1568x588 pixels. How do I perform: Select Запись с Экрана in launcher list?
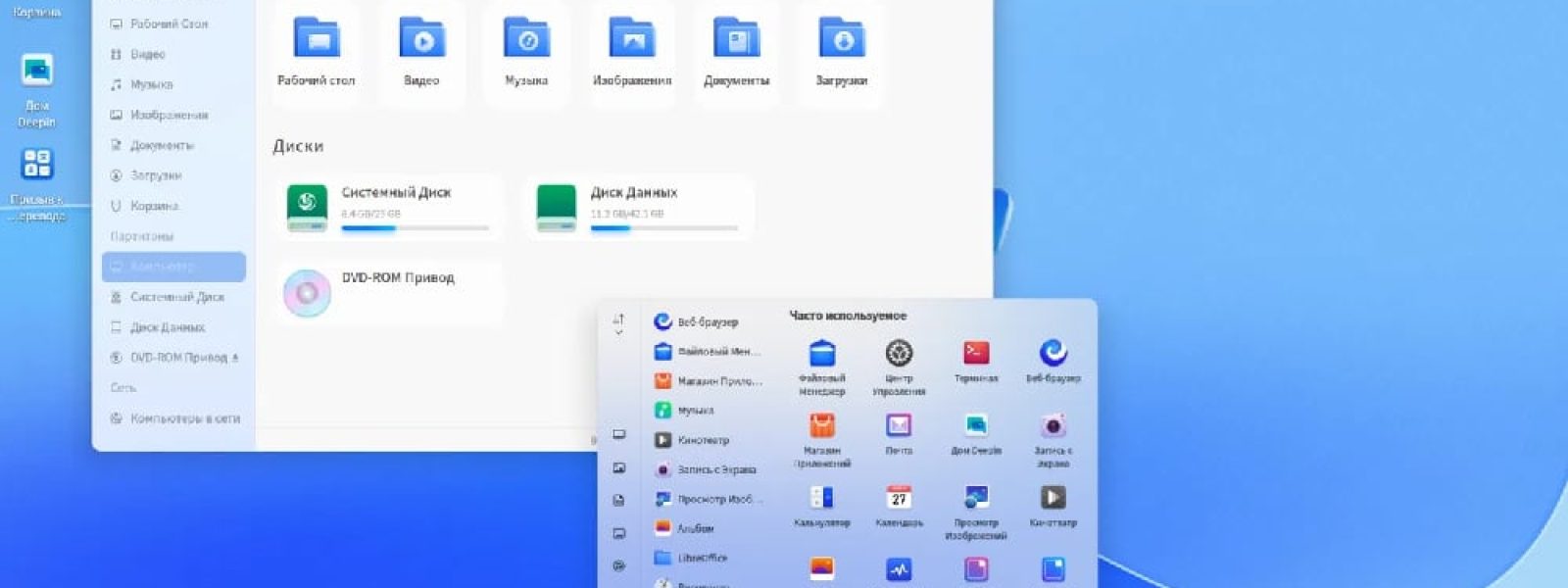pos(710,469)
